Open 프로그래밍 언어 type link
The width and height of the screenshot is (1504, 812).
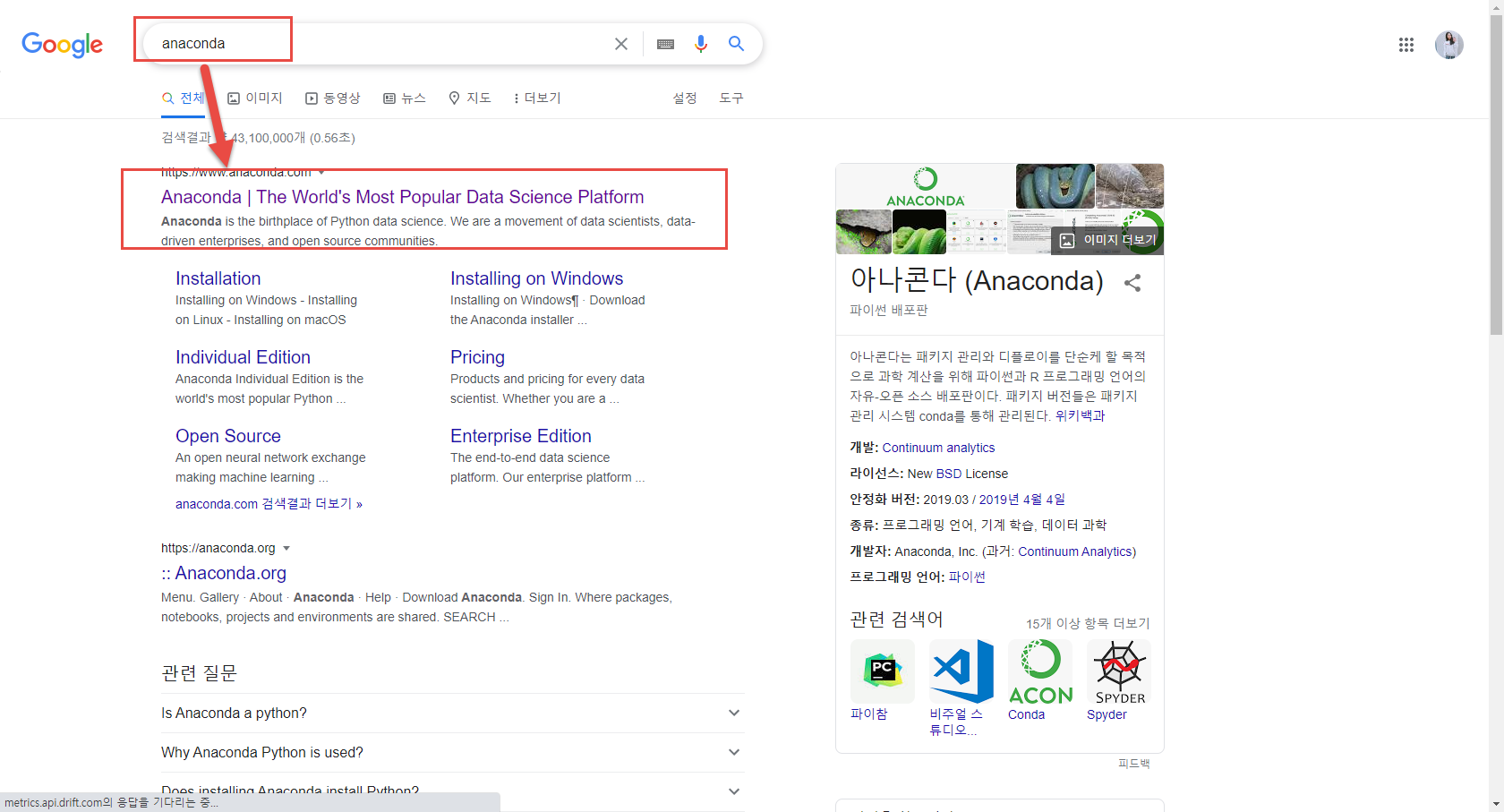coord(927,526)
